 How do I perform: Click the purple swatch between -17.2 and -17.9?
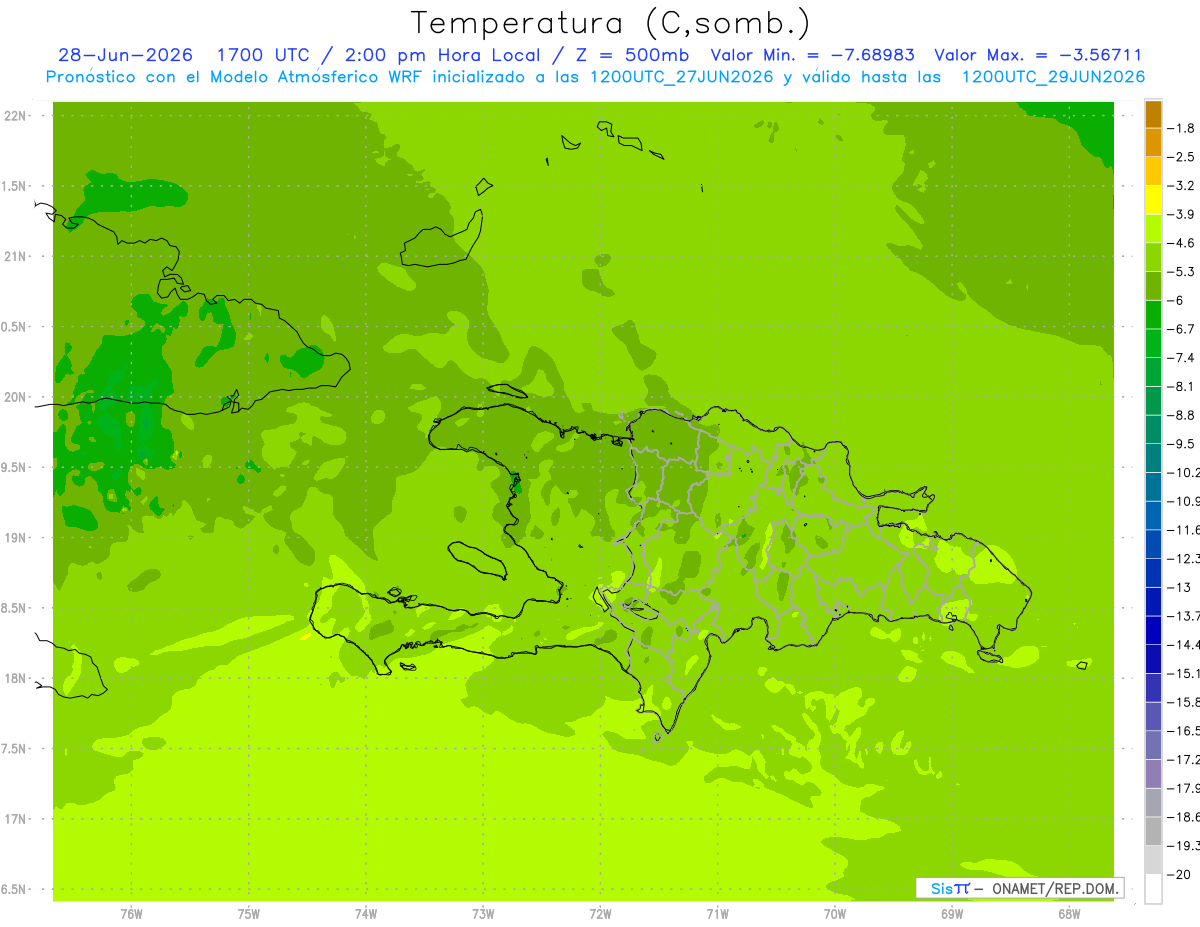click(x=1153, y=774)
